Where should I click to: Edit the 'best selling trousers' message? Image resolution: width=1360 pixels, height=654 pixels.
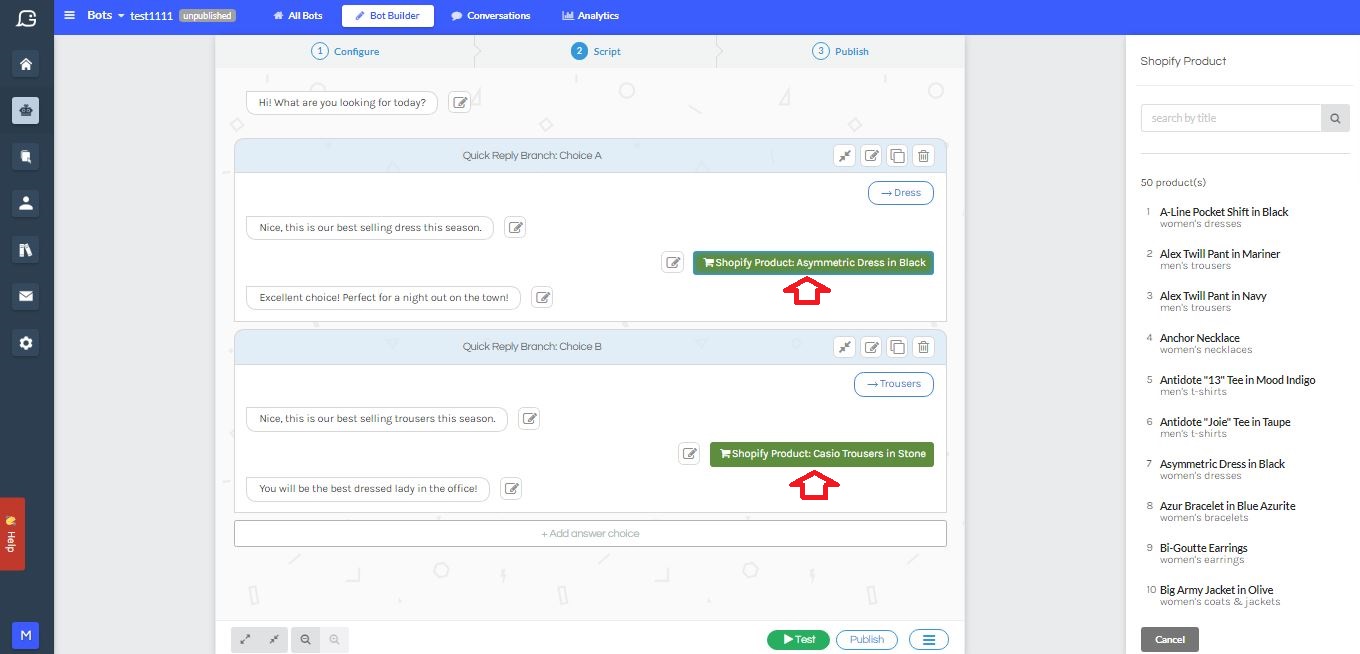529,419
